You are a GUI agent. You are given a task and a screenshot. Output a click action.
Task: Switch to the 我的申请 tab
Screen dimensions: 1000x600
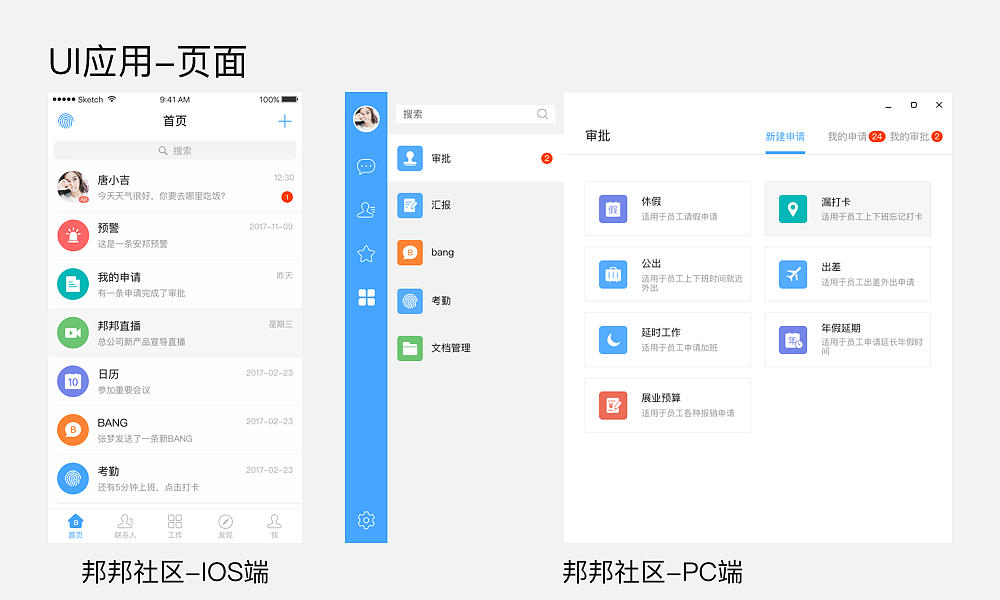(850, 135)
